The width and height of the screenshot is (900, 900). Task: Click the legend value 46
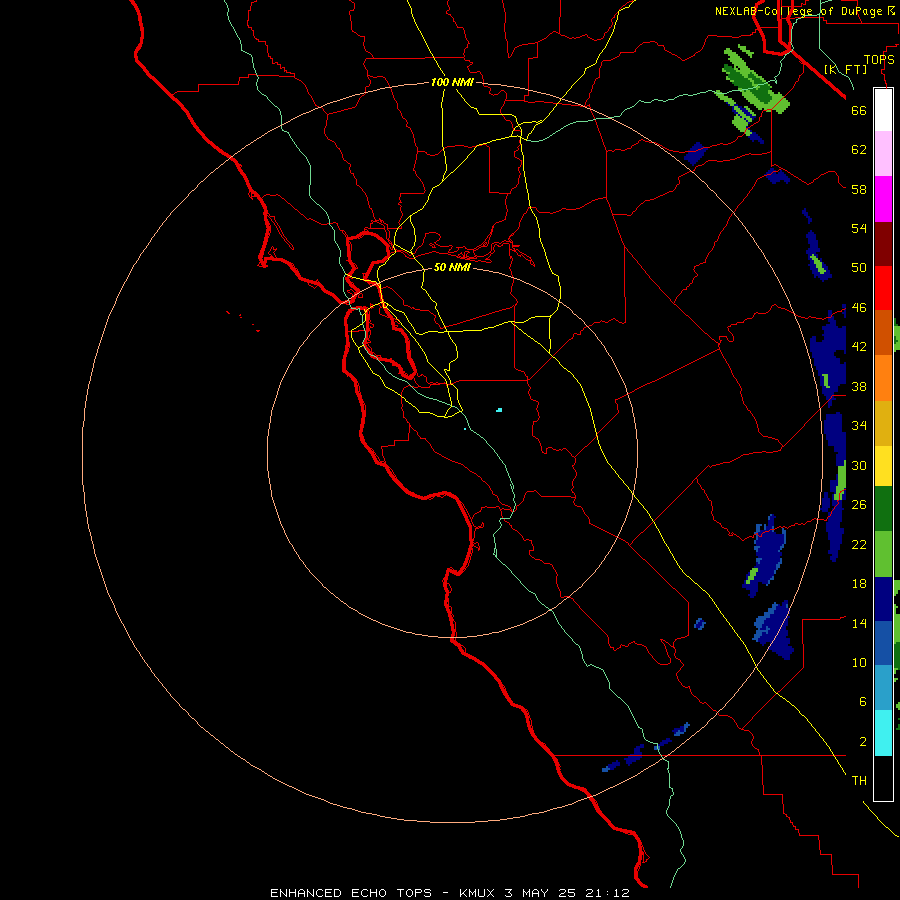(859, 308)
